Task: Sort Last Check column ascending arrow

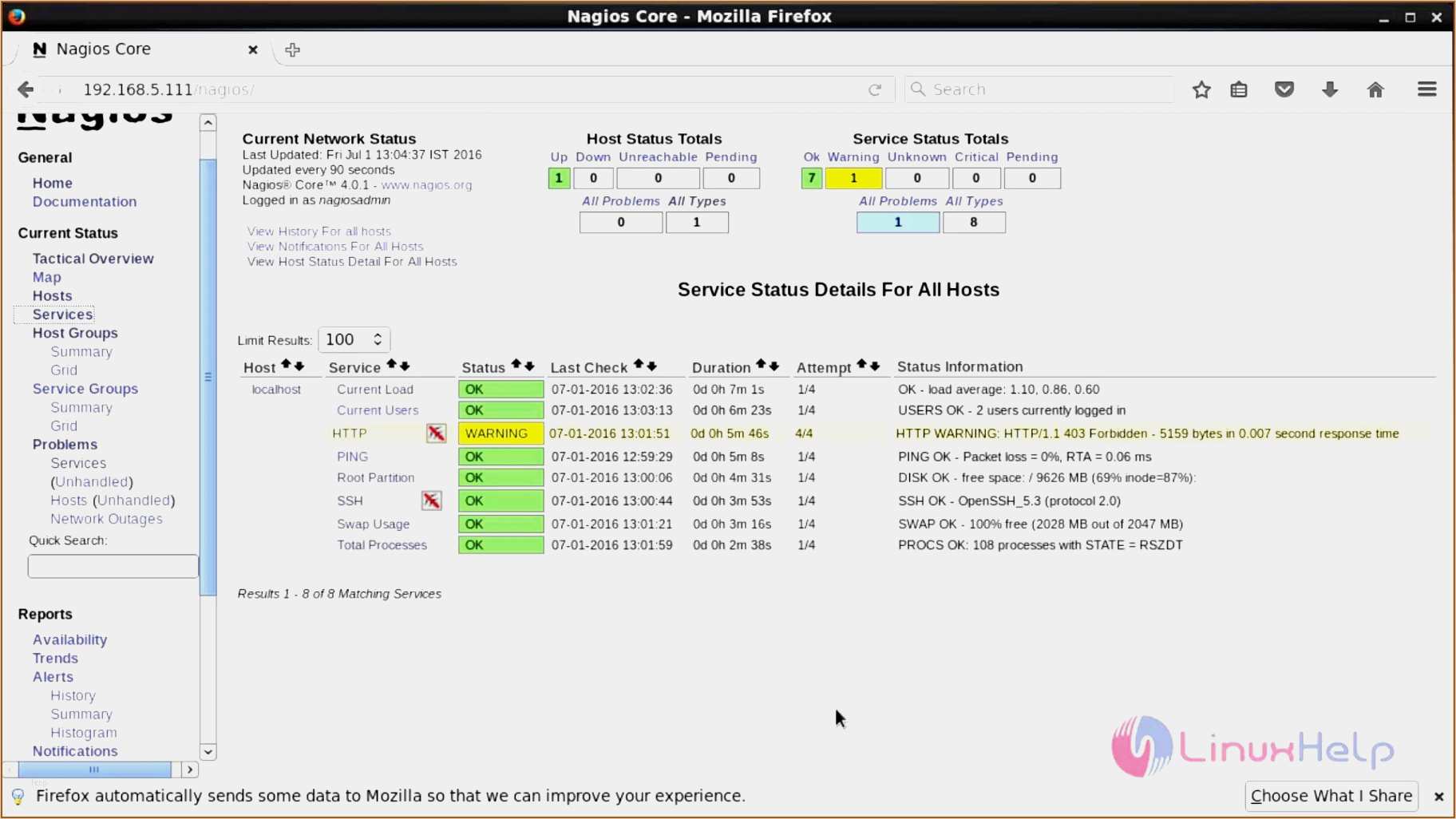Action: coord(639,365)
